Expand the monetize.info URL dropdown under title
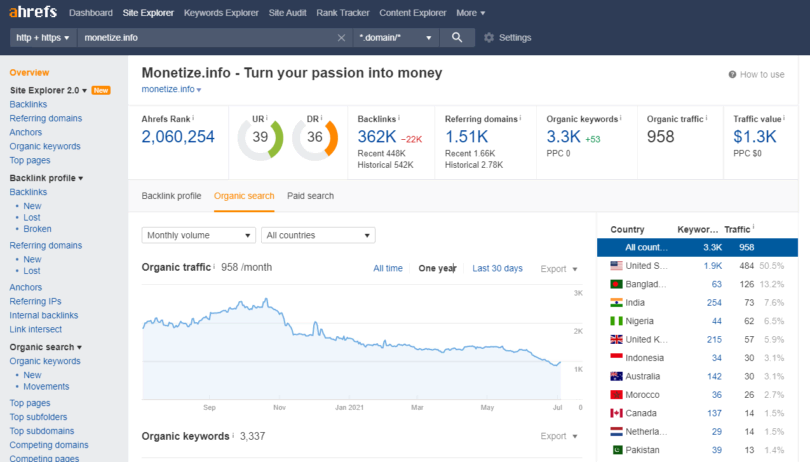 click(x=172, y=89)
